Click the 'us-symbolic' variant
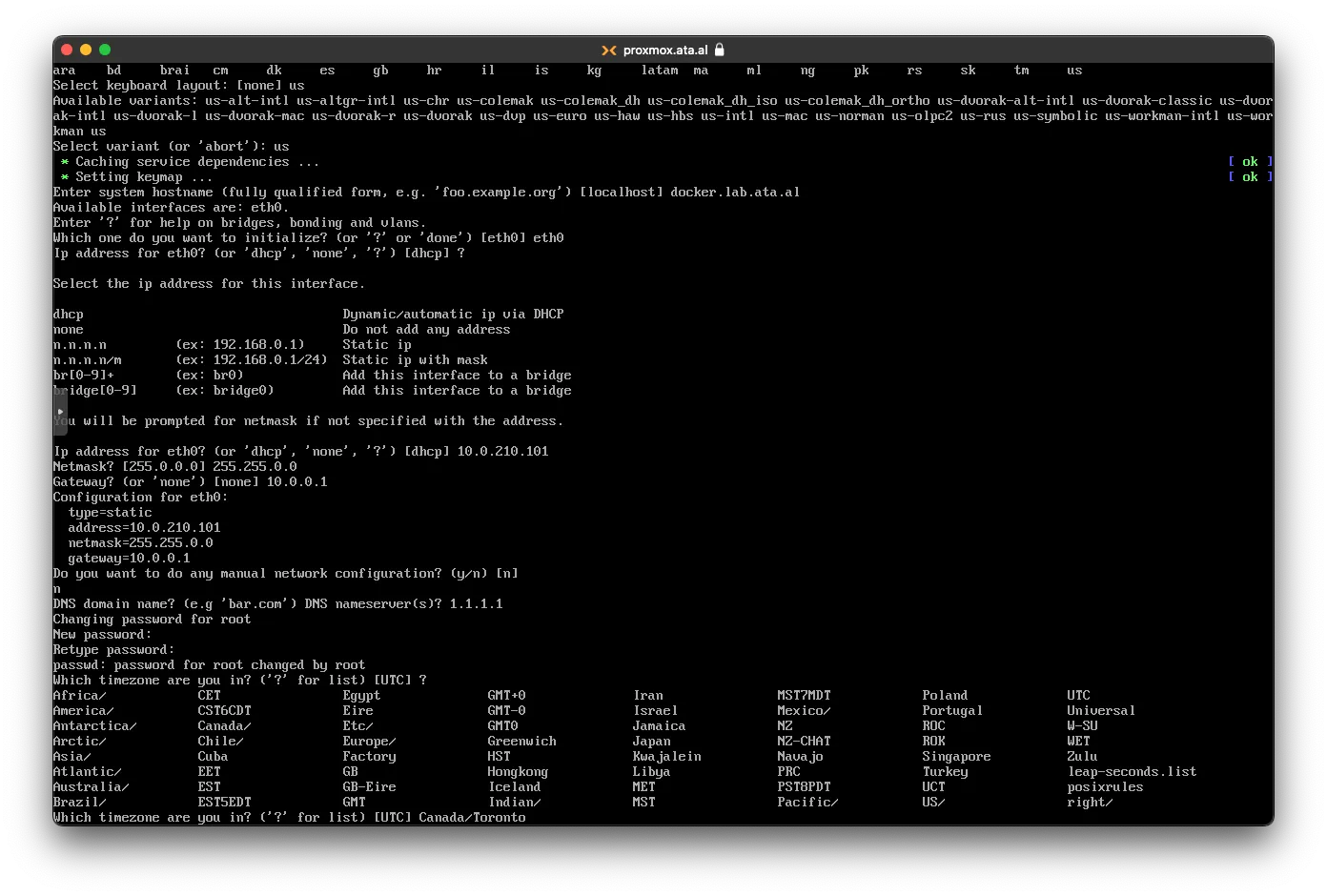The image size is (1327, 896). coord(1056,116)
